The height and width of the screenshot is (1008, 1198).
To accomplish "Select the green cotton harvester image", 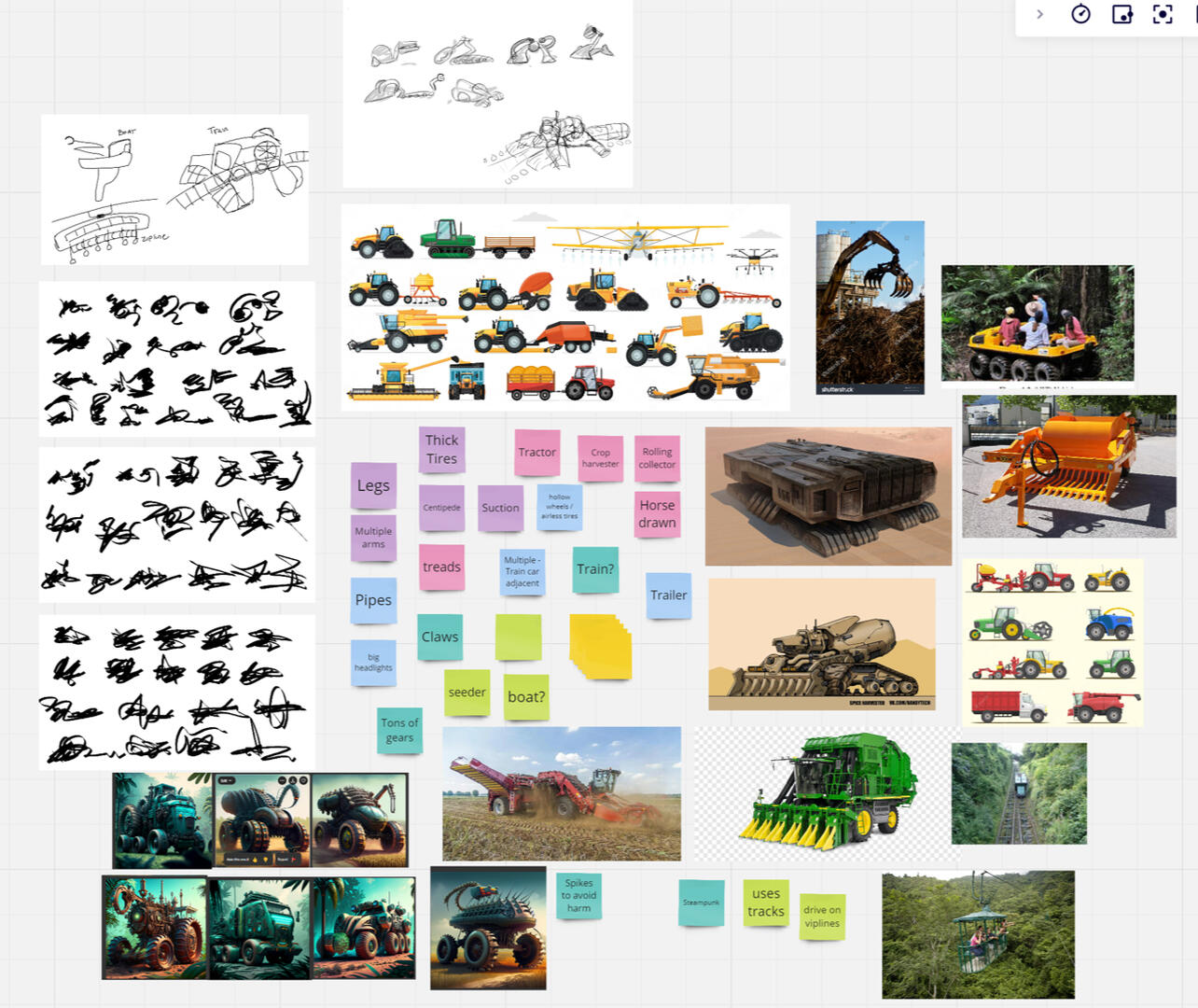I will (x=827, y=789).
